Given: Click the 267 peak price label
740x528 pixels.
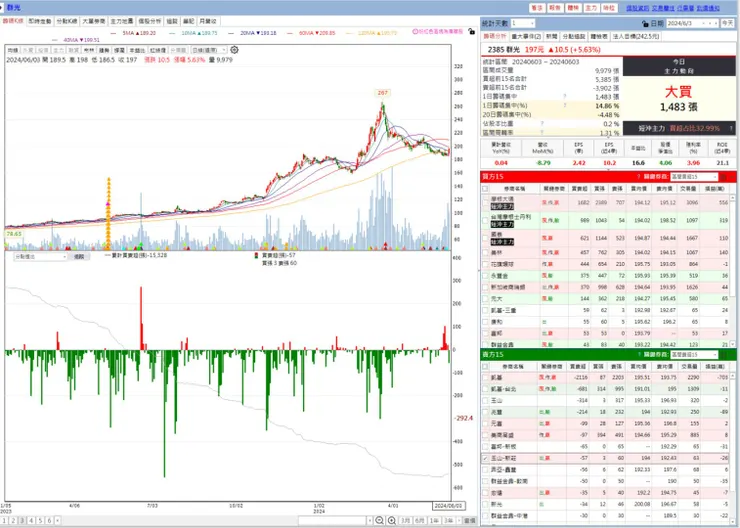Looking at the screenshot, I should tap(382, 92).
